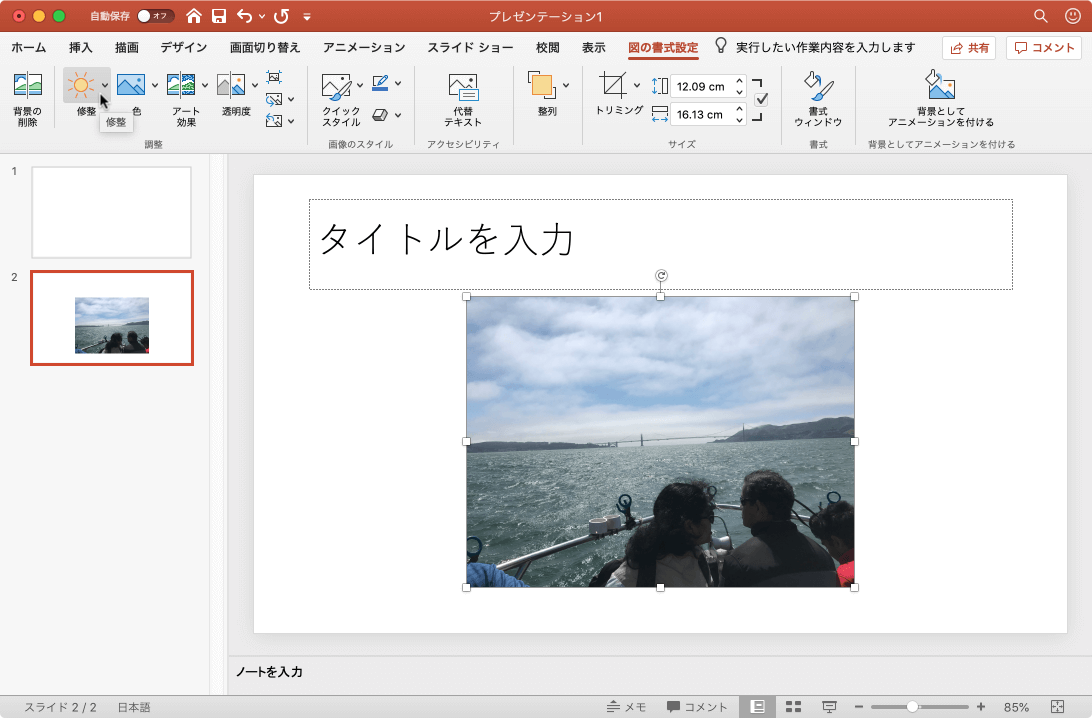Image resolution: width=1092 pixels, height=718 pixels.
Task: Click the Remove Background (背景の削除) icon
Action: [27, 87]
